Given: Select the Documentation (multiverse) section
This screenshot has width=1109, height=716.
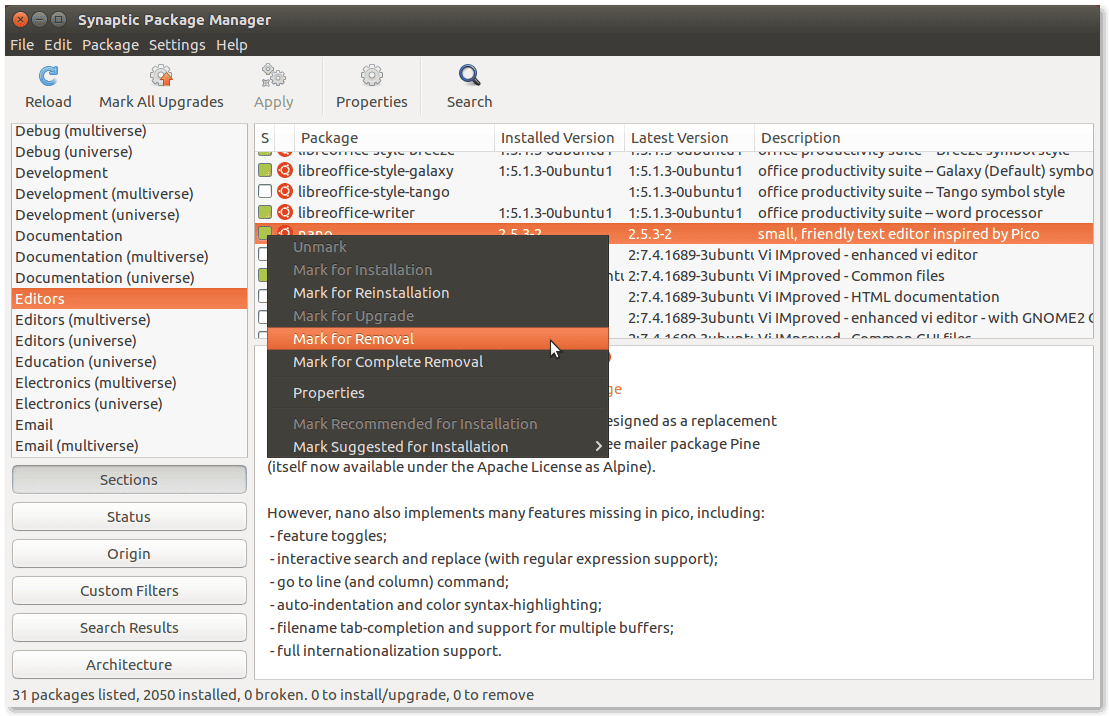Looking at the screenshot, I should (129, 257).
